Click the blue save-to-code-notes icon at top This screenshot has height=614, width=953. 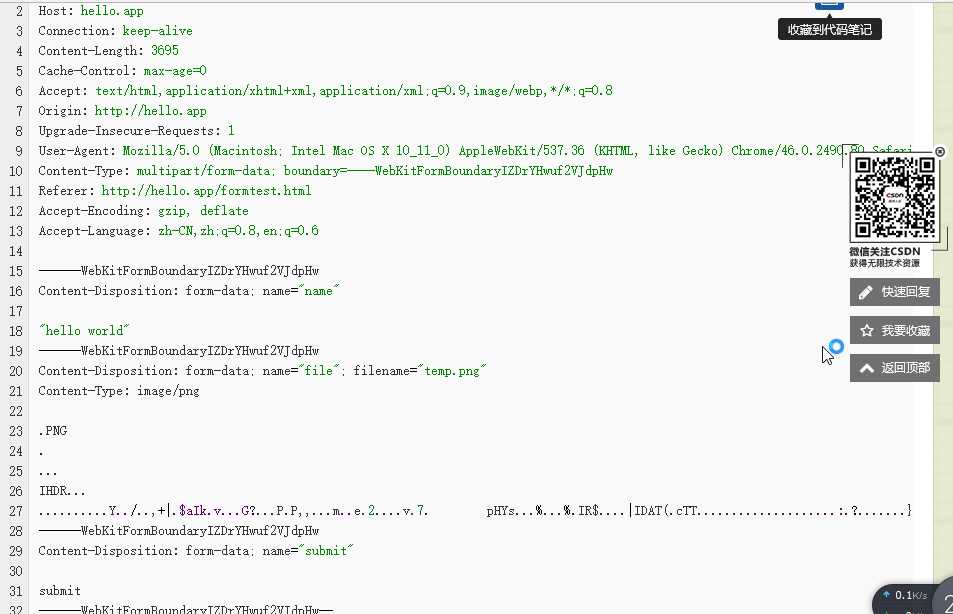click(829, 5)
